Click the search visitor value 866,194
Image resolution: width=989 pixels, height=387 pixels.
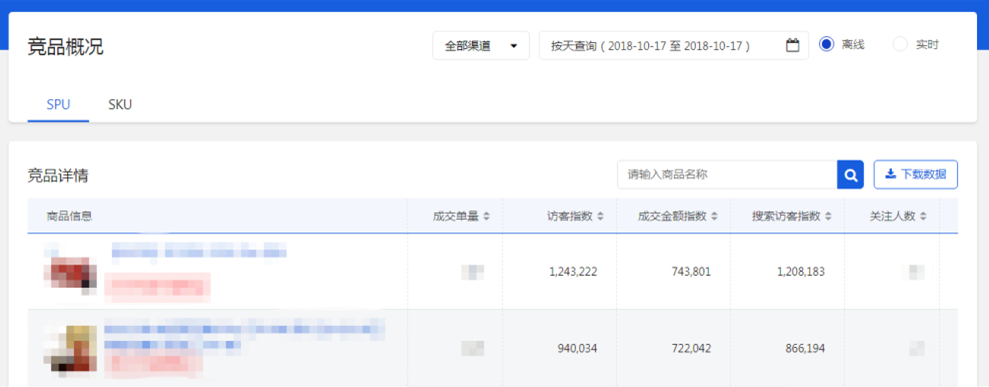coord(805,348)
